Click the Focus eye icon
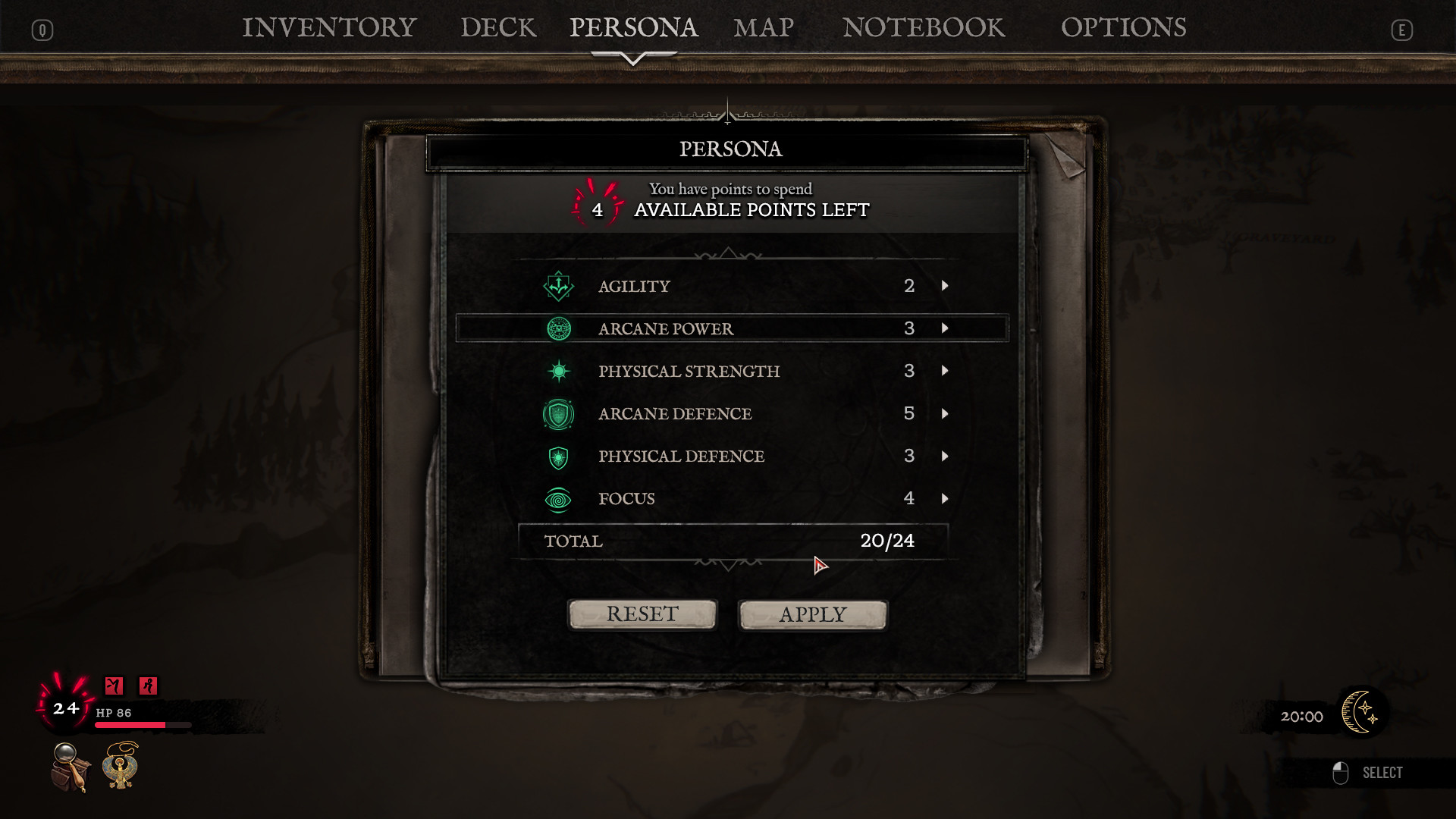 559,500
